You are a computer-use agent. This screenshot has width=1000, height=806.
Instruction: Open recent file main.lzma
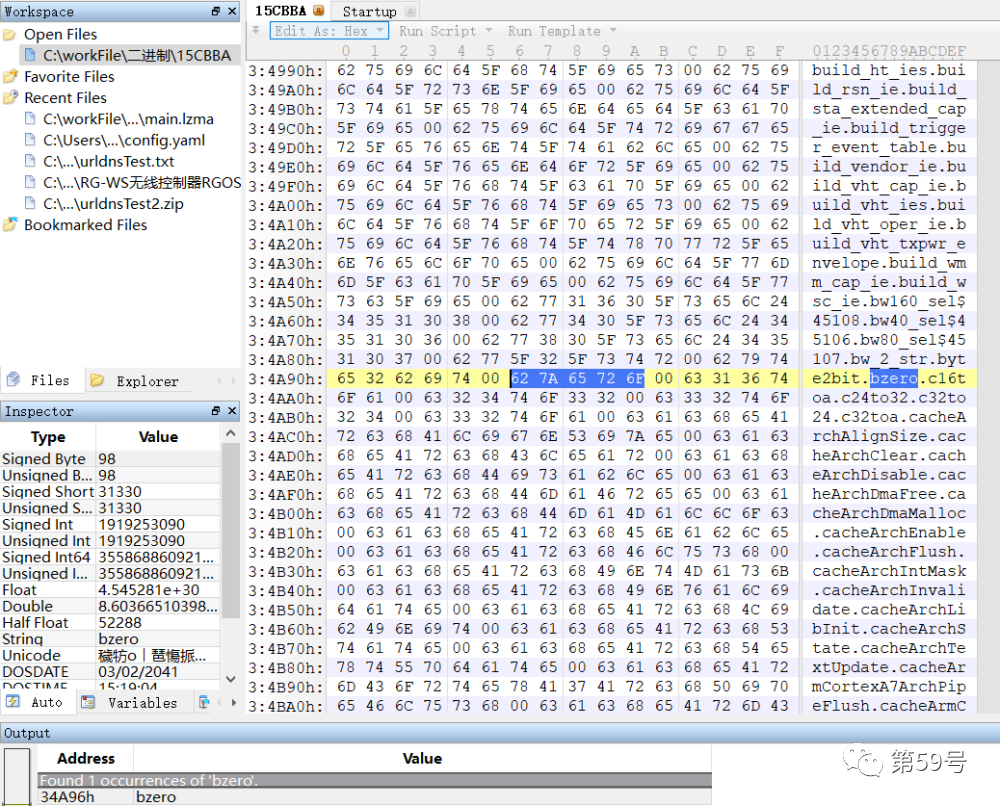(x=128, y=119)
